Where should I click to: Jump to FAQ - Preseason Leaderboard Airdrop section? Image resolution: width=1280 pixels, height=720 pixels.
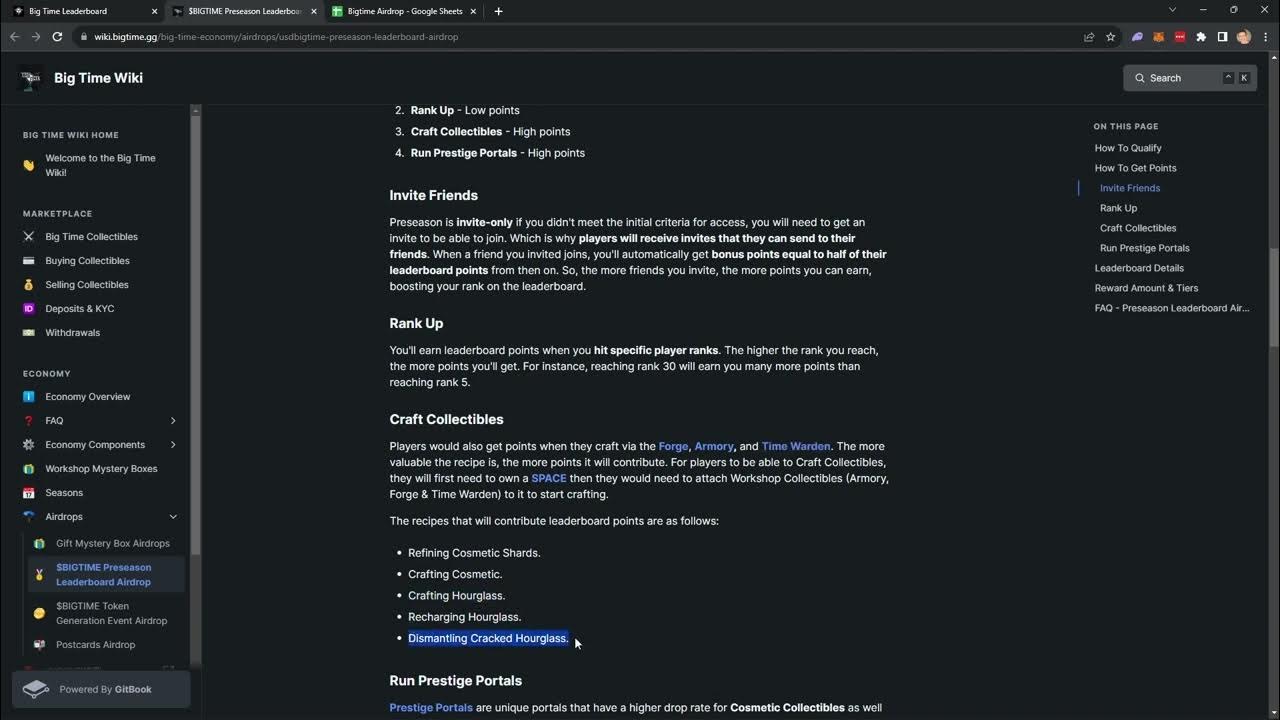coord(1172,308)
